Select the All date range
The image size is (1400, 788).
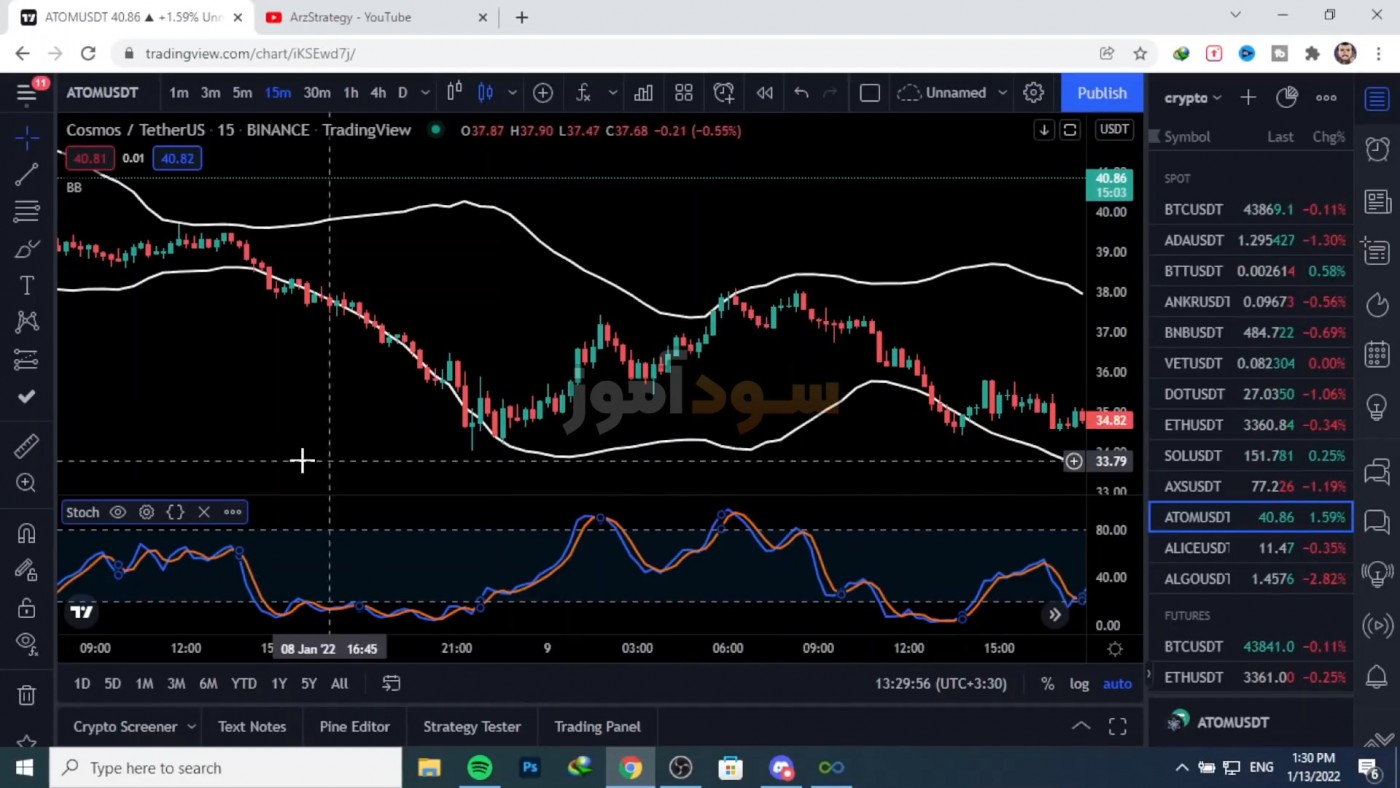(x=340, y=684)
